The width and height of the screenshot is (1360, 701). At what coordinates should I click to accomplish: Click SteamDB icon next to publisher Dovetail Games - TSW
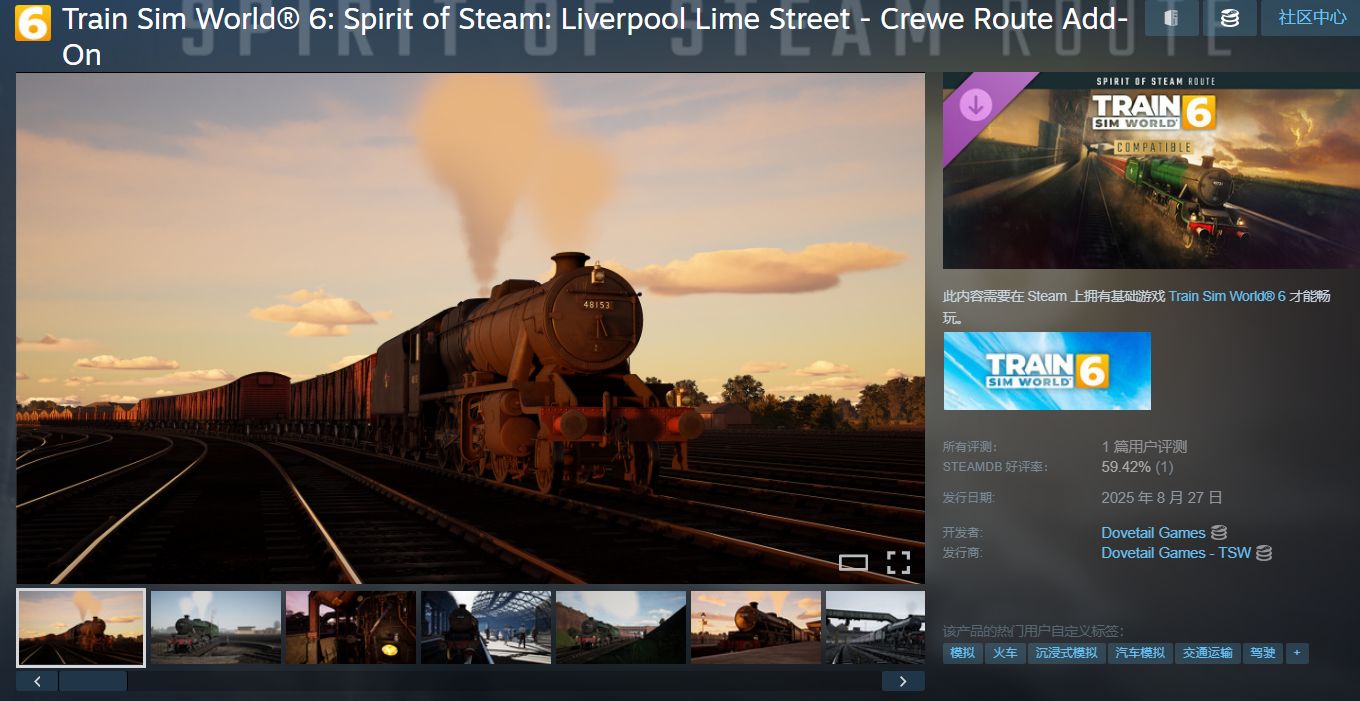(x=1265, y=553)
